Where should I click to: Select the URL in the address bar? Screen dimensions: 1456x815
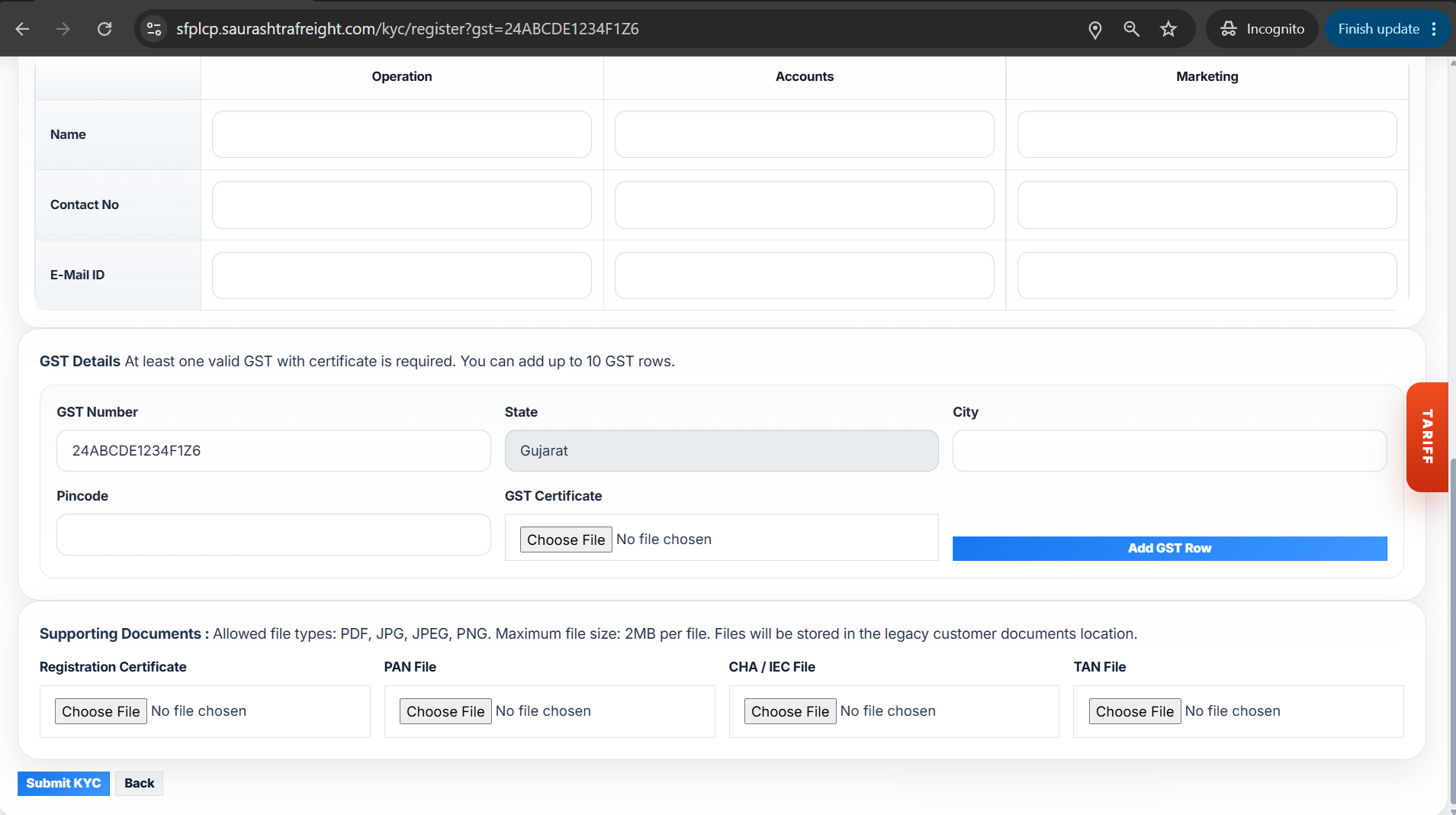pyautogui.click(x=407, y=29)
